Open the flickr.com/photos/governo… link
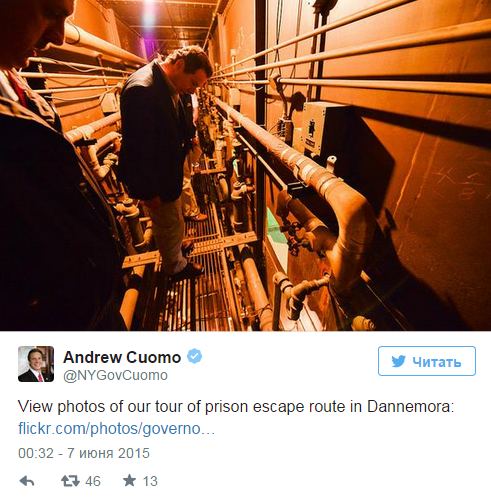 click(116, 429)
